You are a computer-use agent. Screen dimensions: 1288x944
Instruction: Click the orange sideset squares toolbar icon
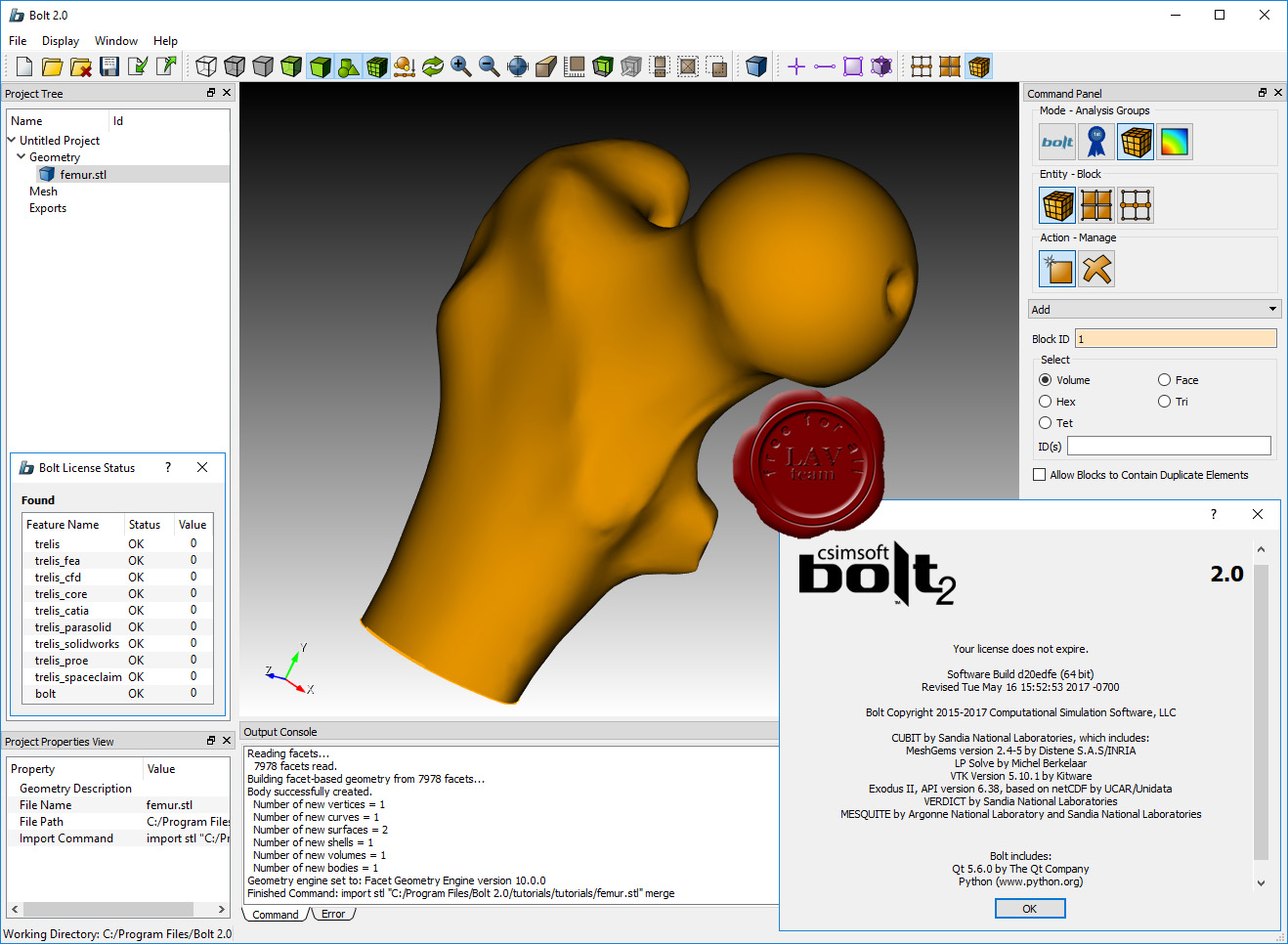pos(950,66)
